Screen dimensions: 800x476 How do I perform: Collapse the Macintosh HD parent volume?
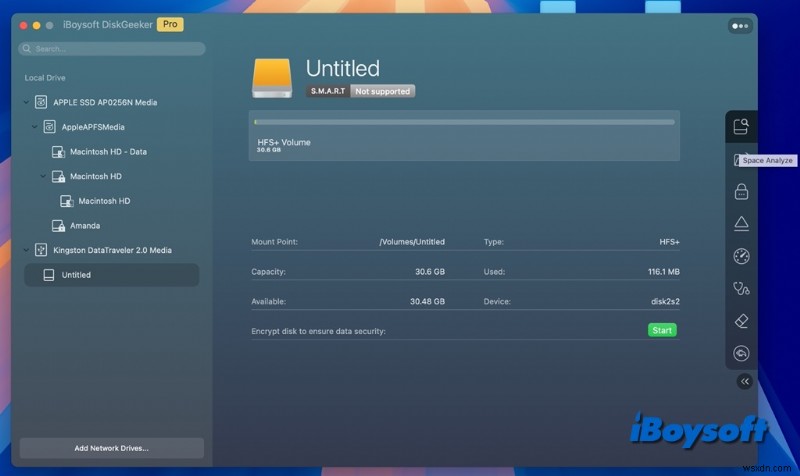pos(43,176)
